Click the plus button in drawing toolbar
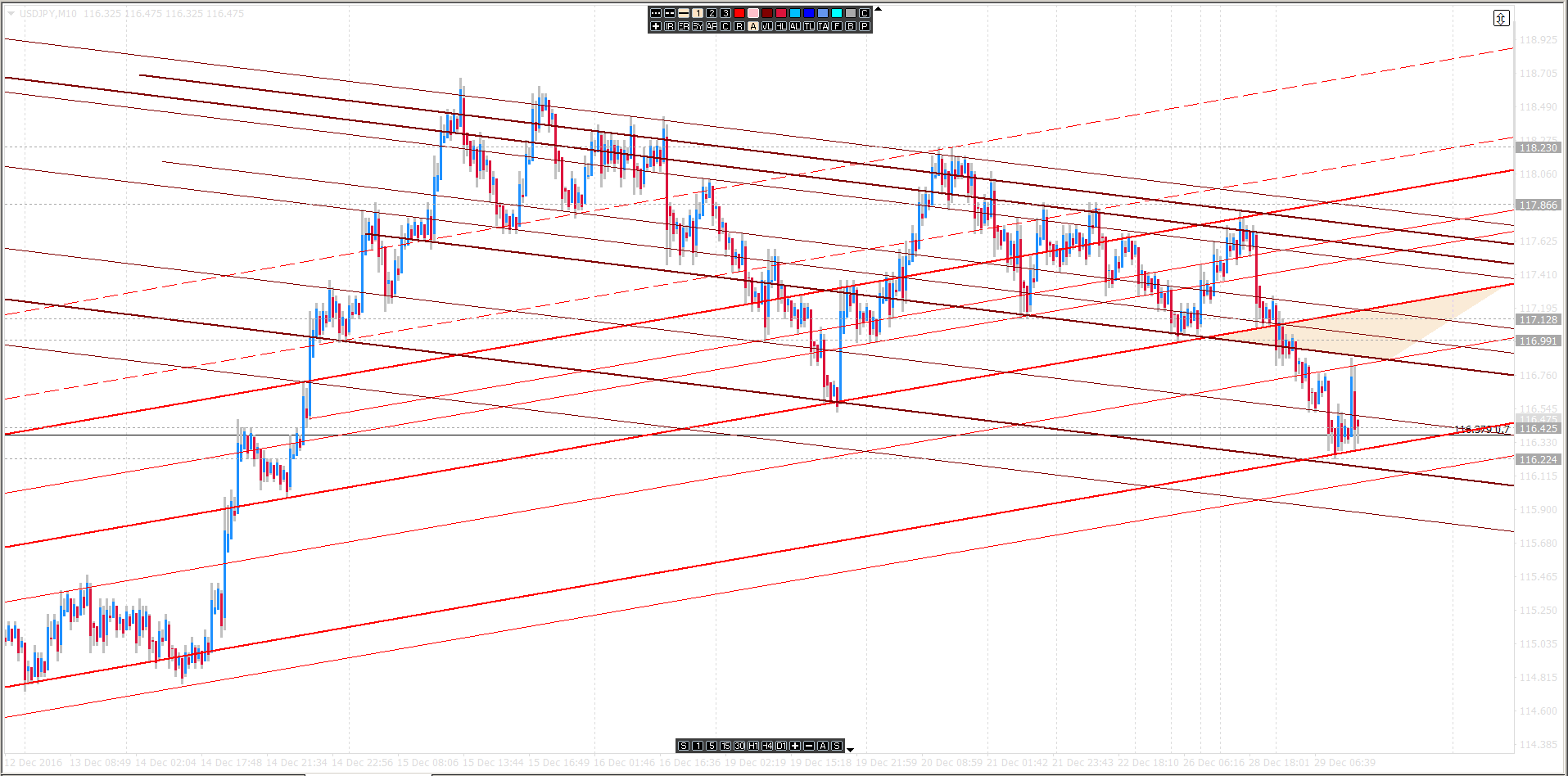 656,26
